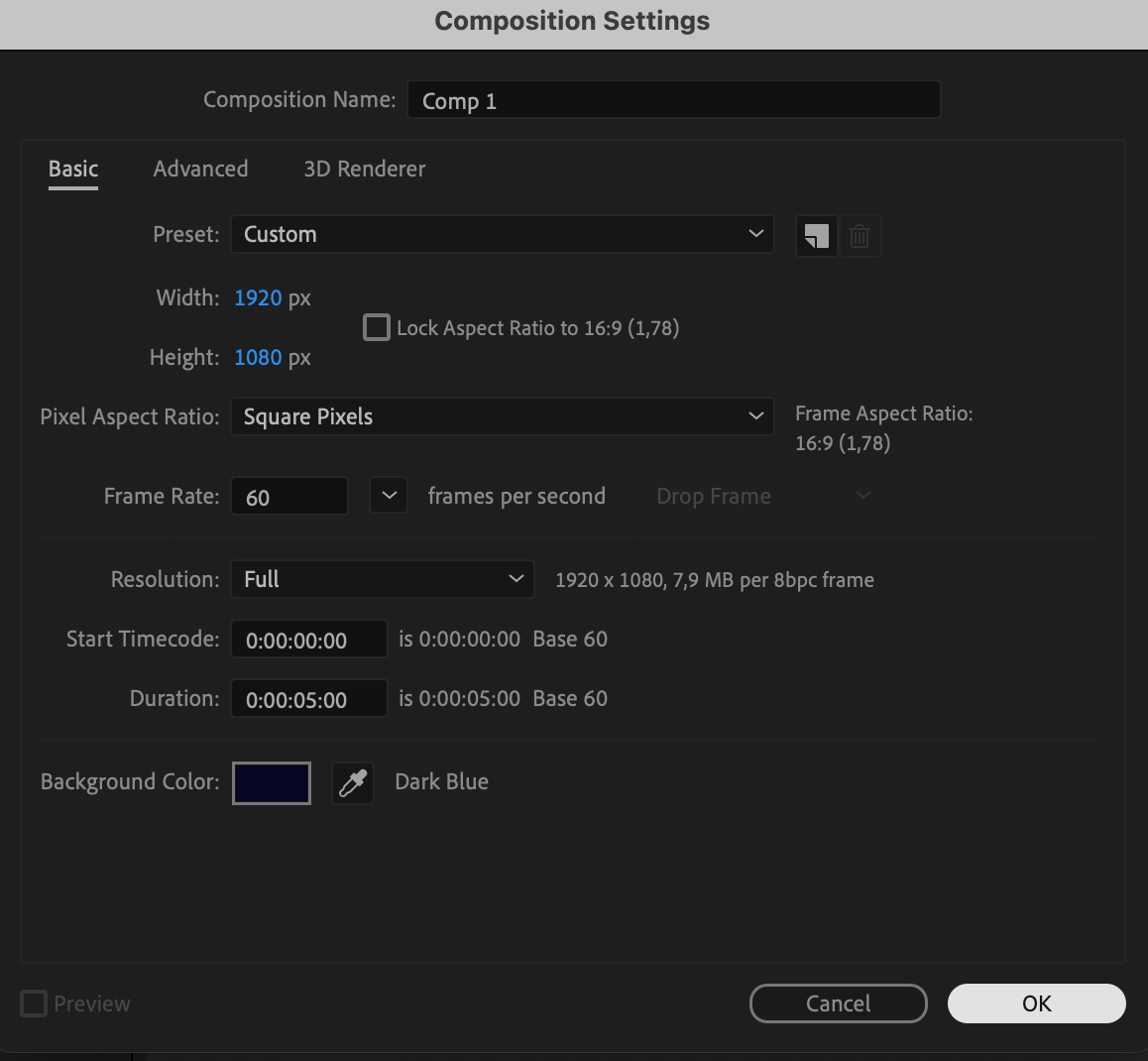The image size is (1148, 1061).
Task: Click the save preset icon
Action: point(816,236)
